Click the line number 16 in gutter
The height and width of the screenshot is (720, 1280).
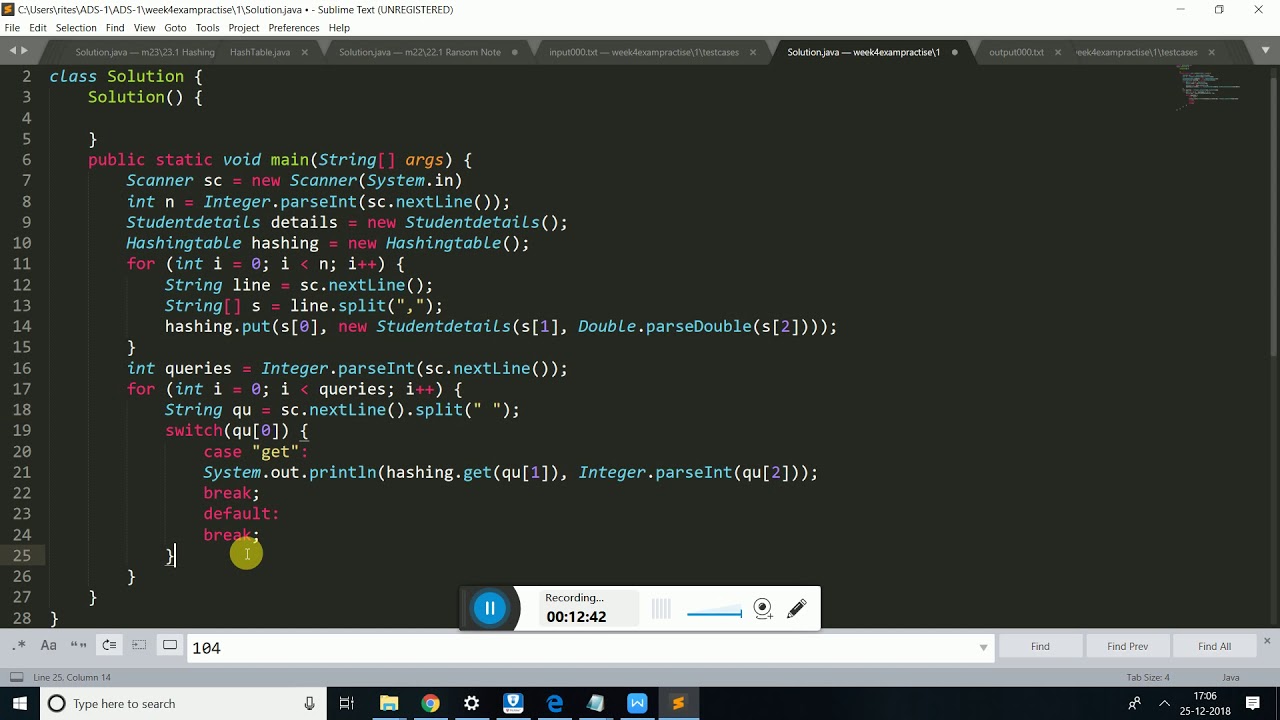(22, 368)
